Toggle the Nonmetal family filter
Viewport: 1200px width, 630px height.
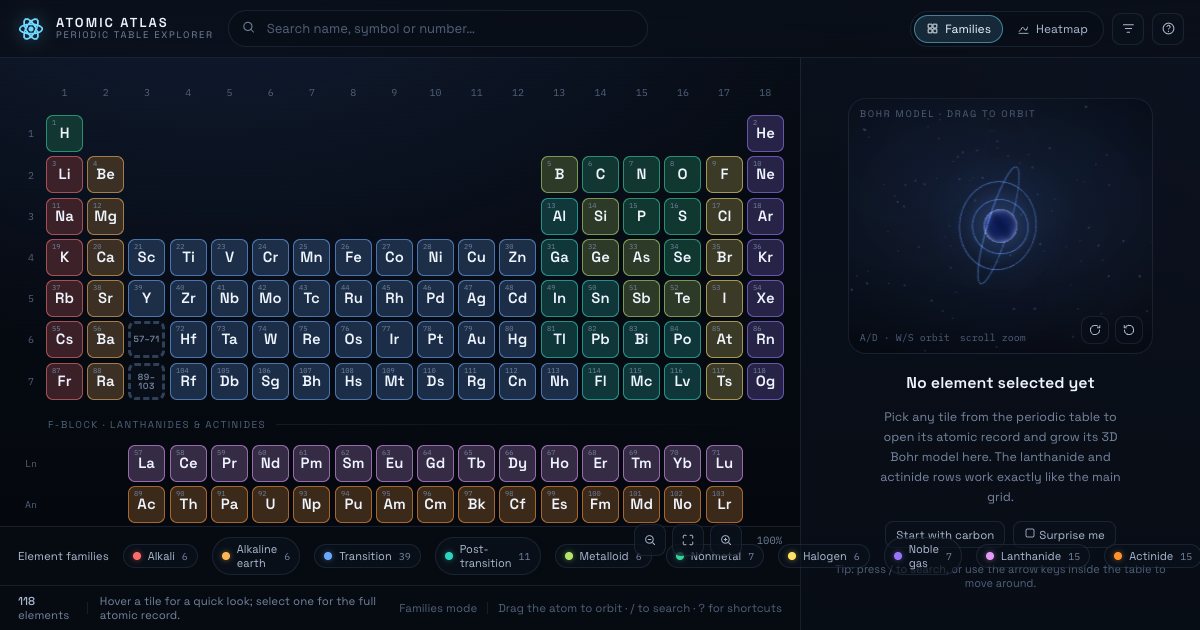click(x=715, y=556)
